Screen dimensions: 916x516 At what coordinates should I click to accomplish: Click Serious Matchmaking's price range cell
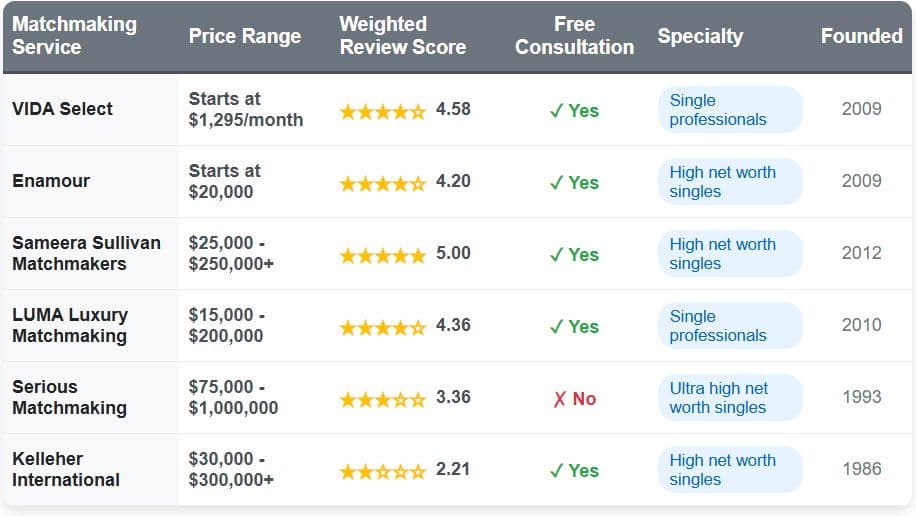click(x=234, y=398)
